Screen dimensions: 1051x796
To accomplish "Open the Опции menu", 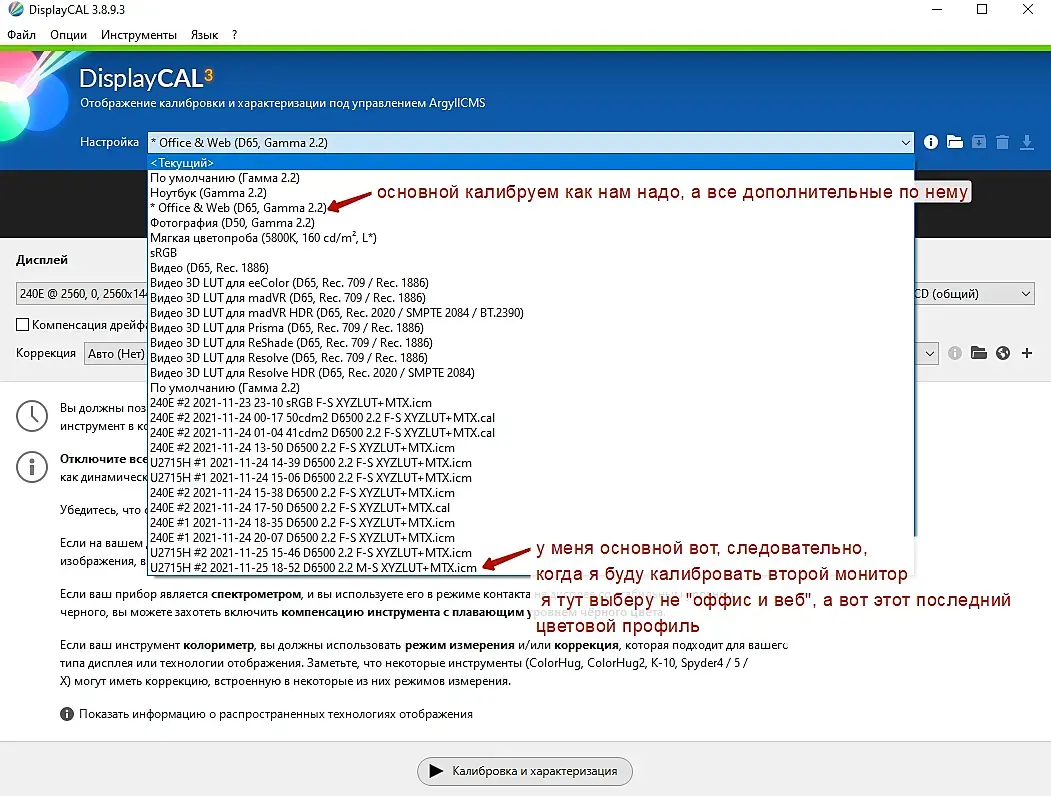I will point(68,35).
